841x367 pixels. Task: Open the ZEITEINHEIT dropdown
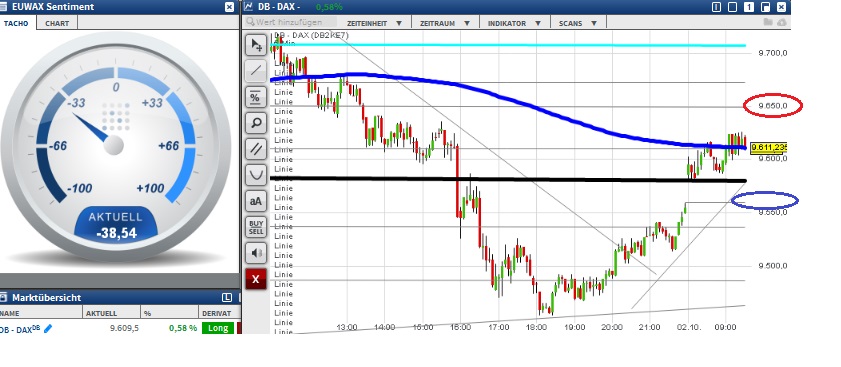374,24
